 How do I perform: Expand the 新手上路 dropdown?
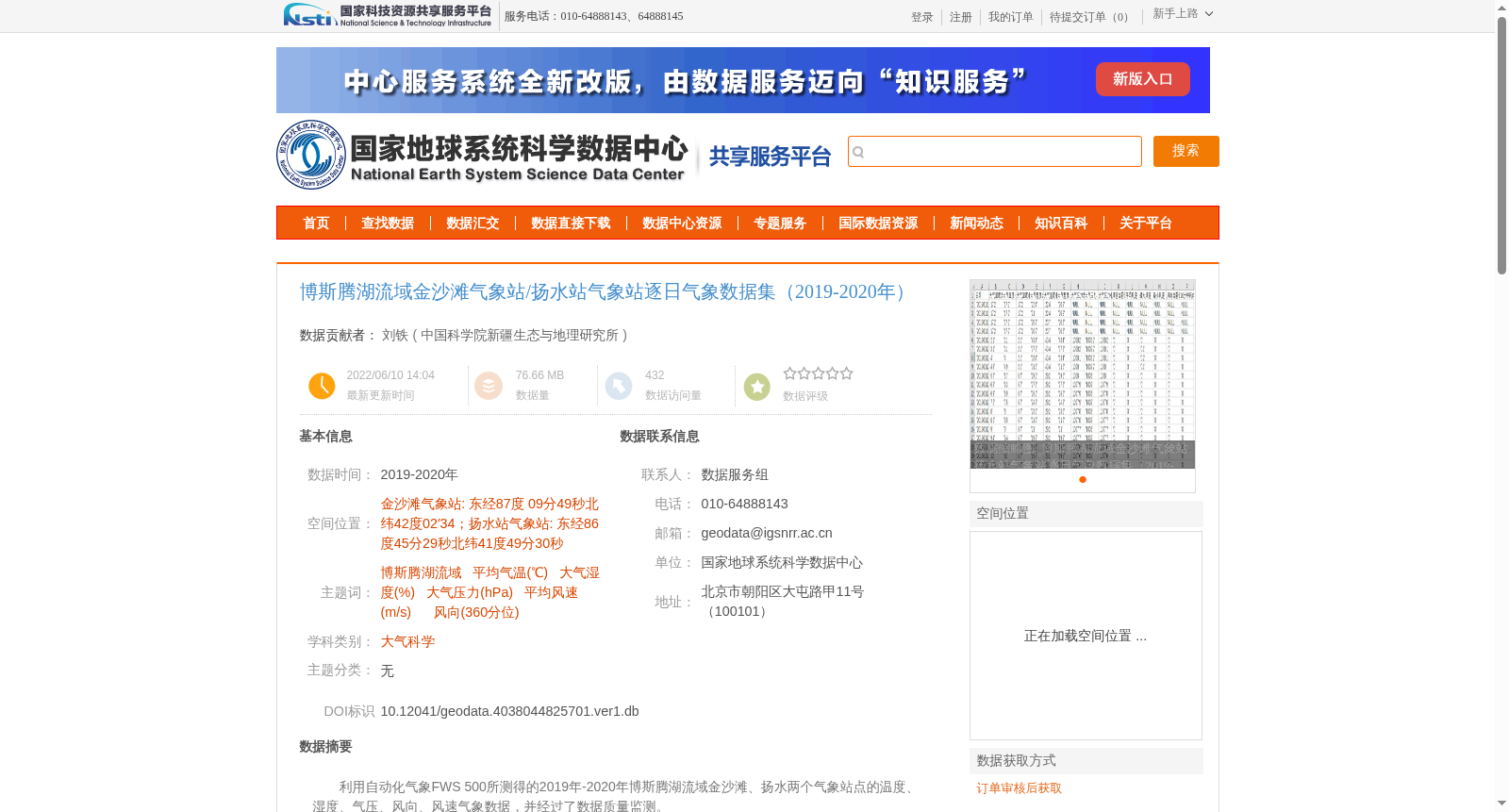[1183, 13]
